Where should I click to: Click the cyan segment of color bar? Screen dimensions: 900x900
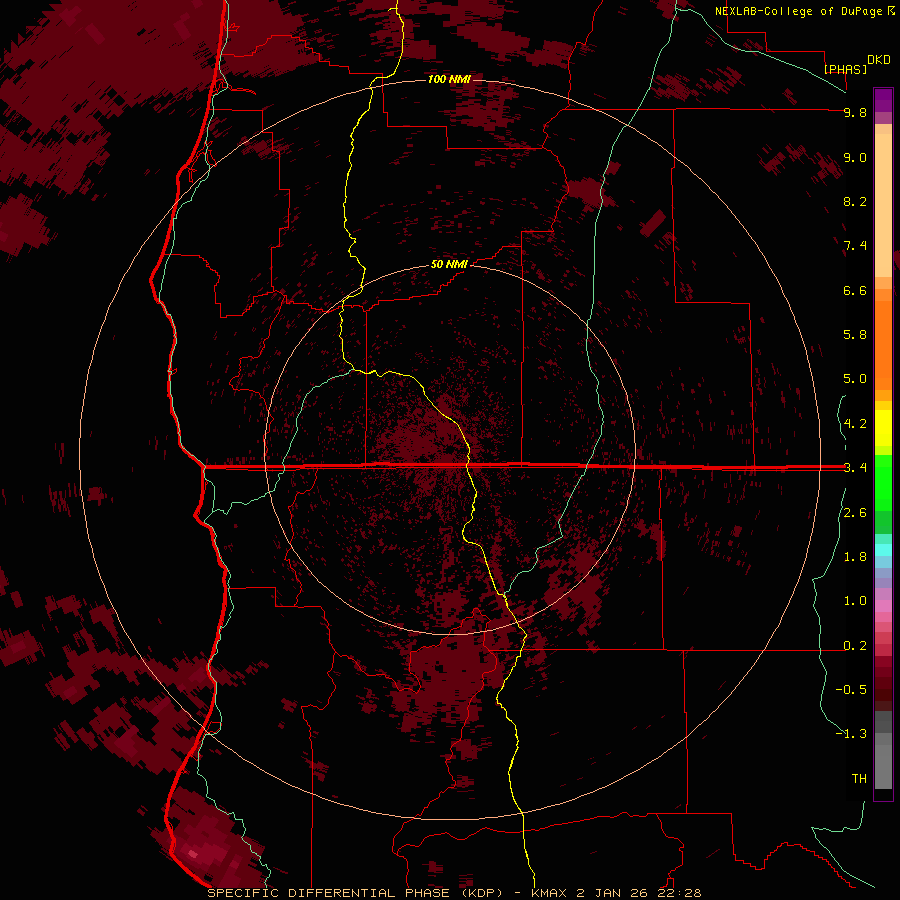[x=883, y=549]
